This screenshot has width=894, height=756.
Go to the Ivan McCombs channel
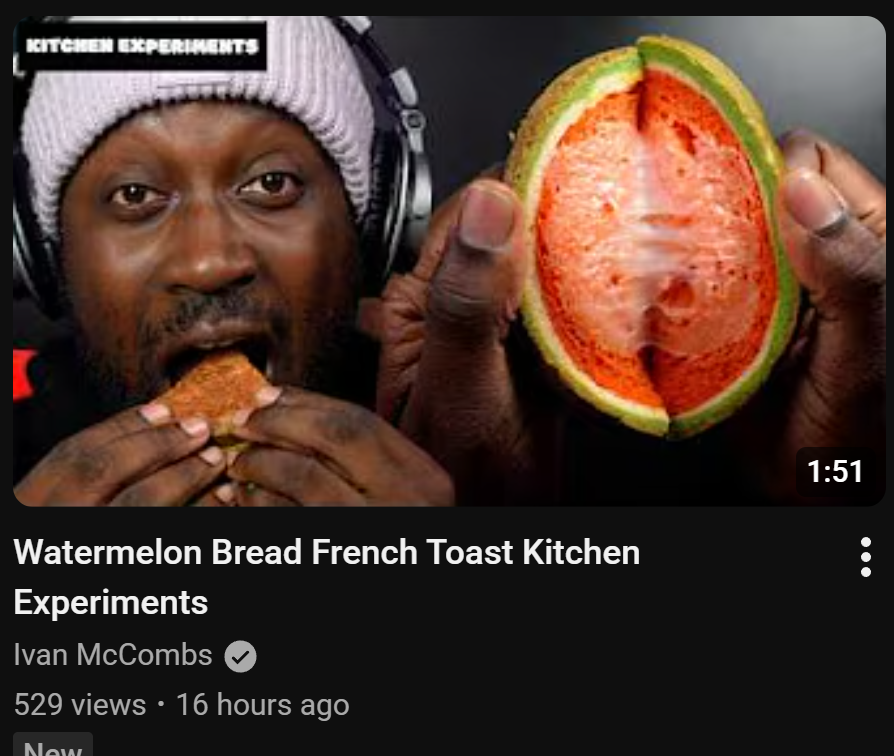point(113,655)
